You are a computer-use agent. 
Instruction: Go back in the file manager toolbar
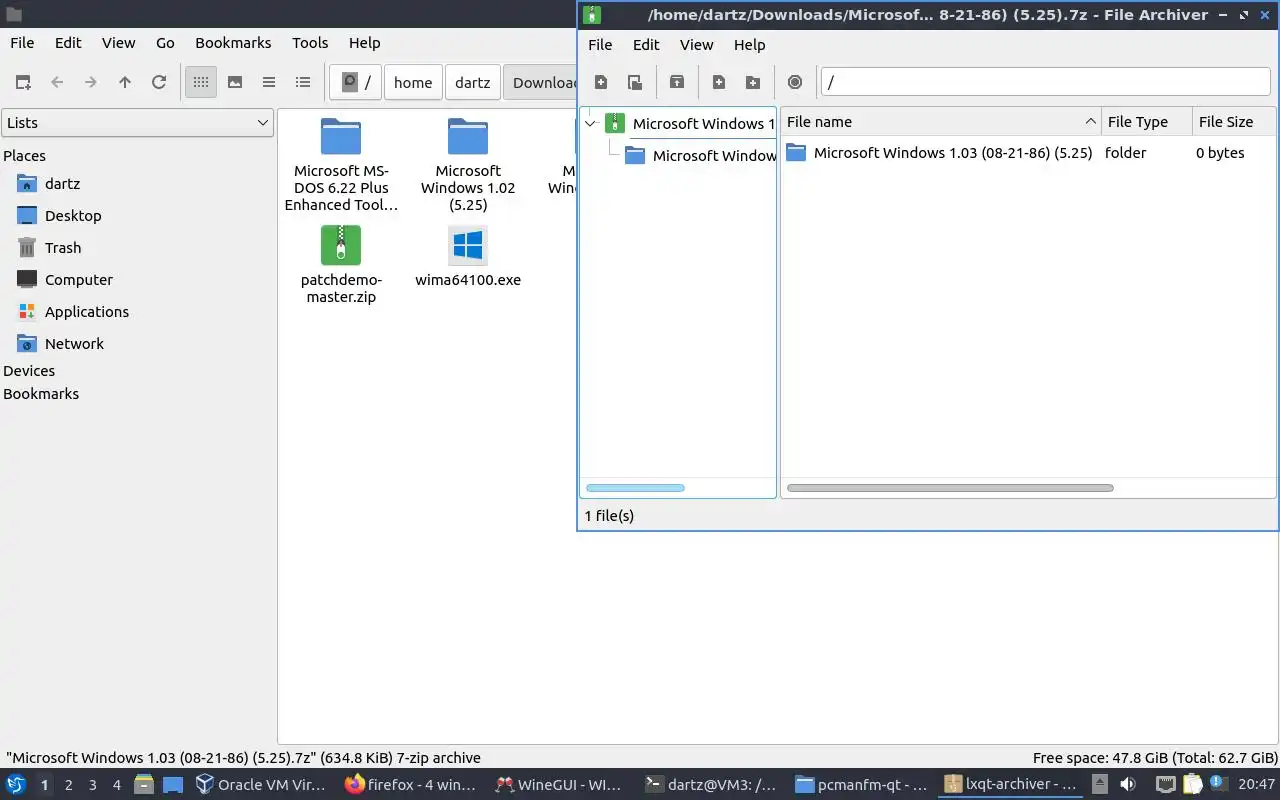[57, 82]
